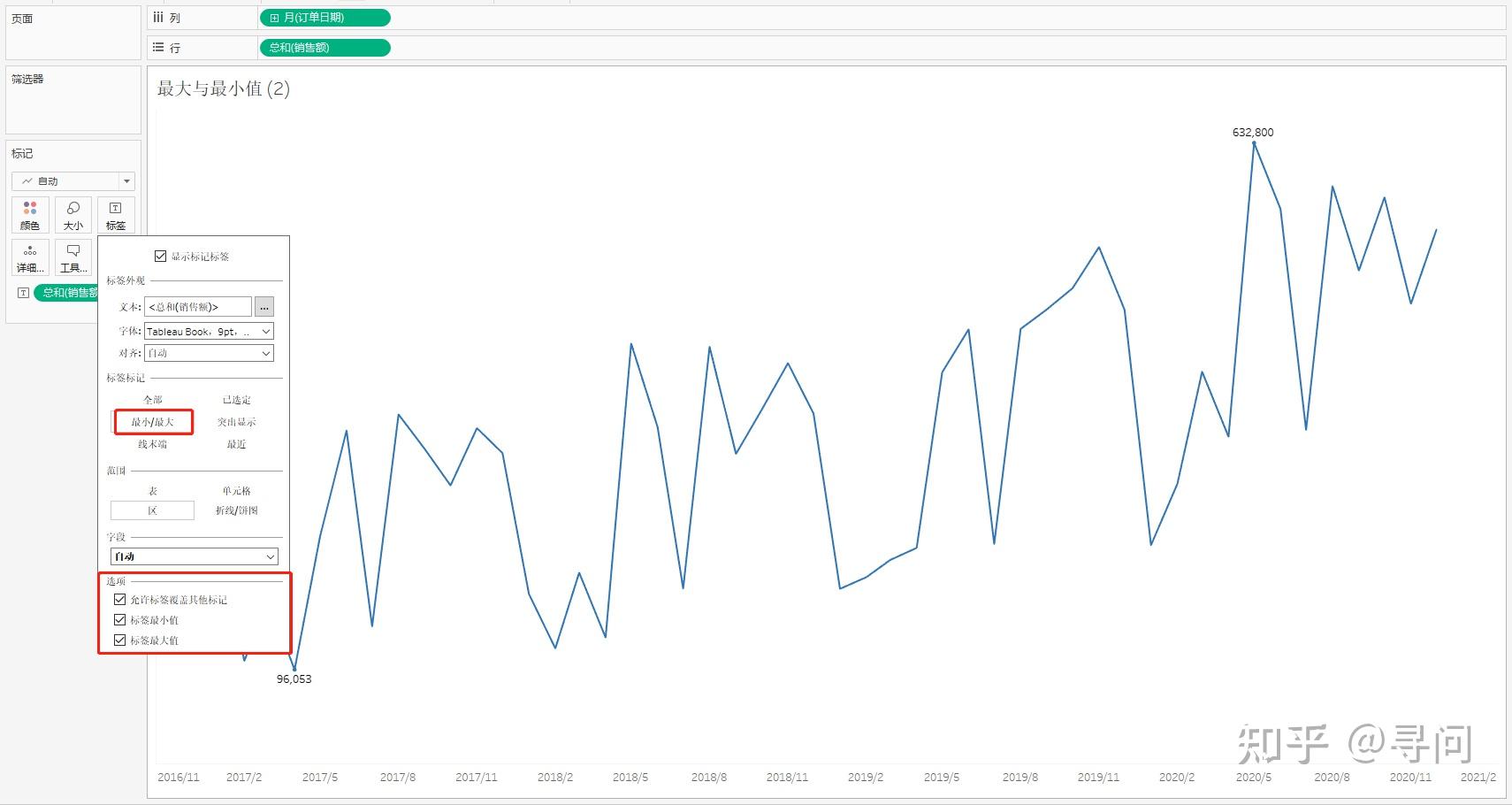Click the 2019/2 axis label
Image resolution: width=1512 pixels, height=805 pixels.
(866, 778)
